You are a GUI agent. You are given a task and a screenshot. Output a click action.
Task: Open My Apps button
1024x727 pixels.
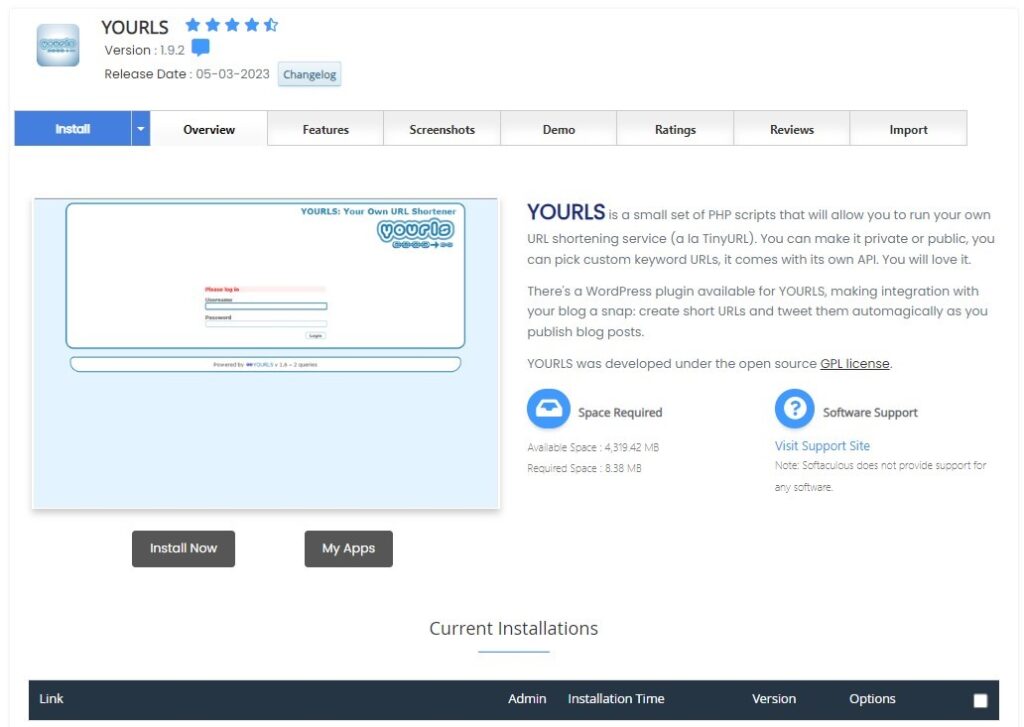click(x=349, y=549)
